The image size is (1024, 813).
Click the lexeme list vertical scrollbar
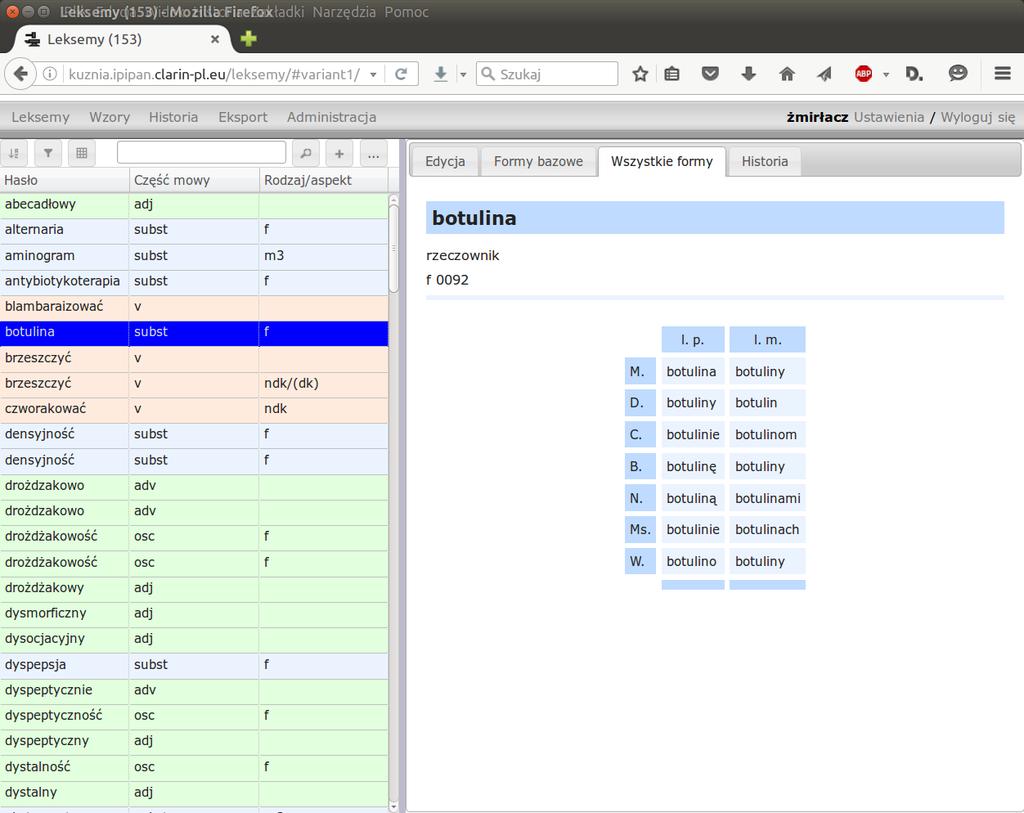[x=394, y=248]
